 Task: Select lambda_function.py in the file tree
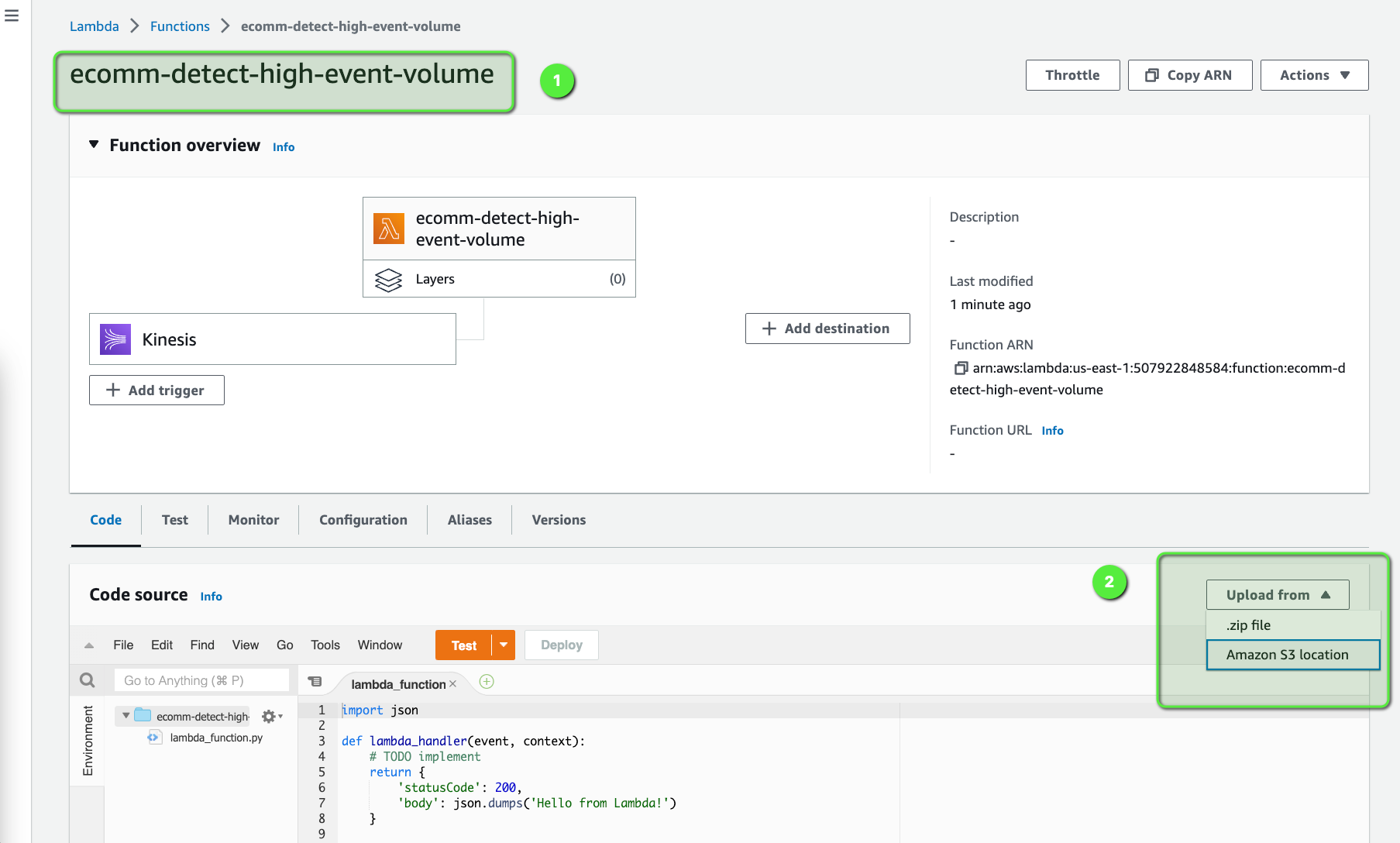pyautogui.click(x=216, y=738)
